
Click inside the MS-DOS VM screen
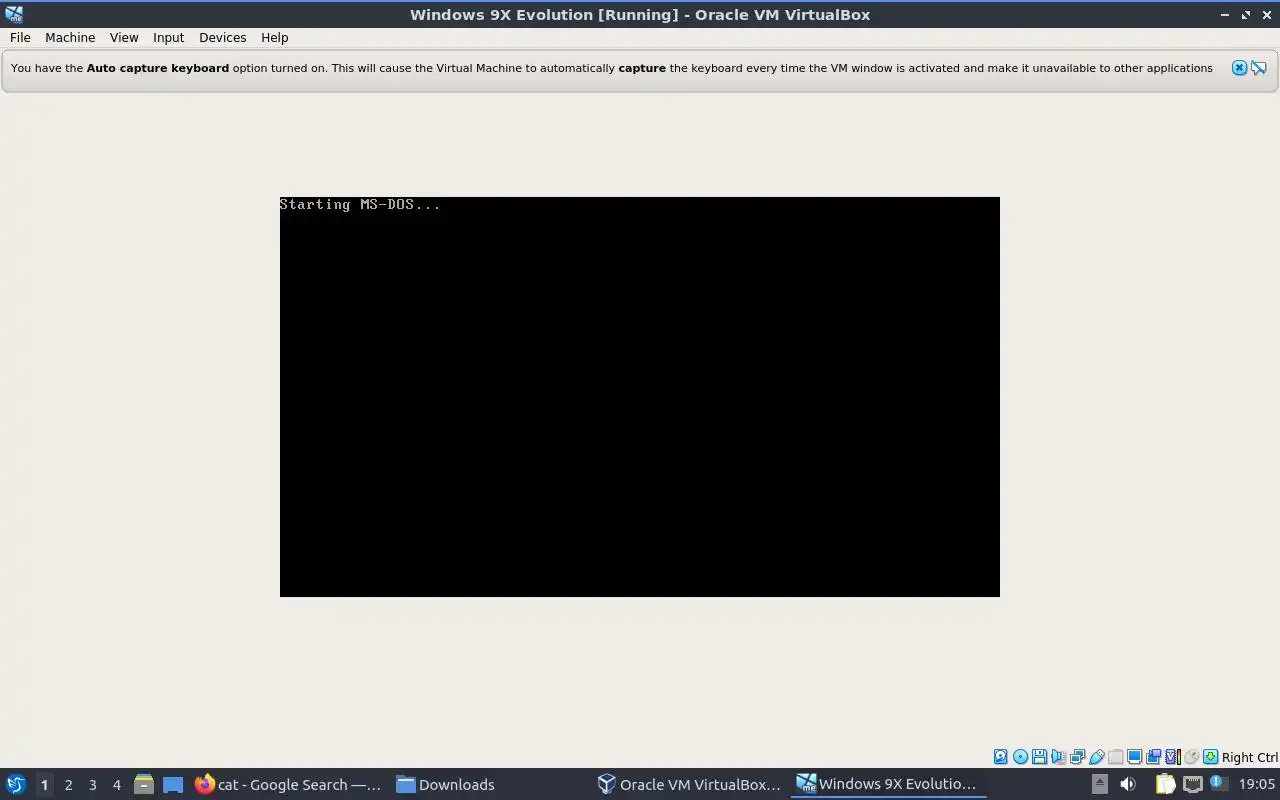(x=640, y=397)
